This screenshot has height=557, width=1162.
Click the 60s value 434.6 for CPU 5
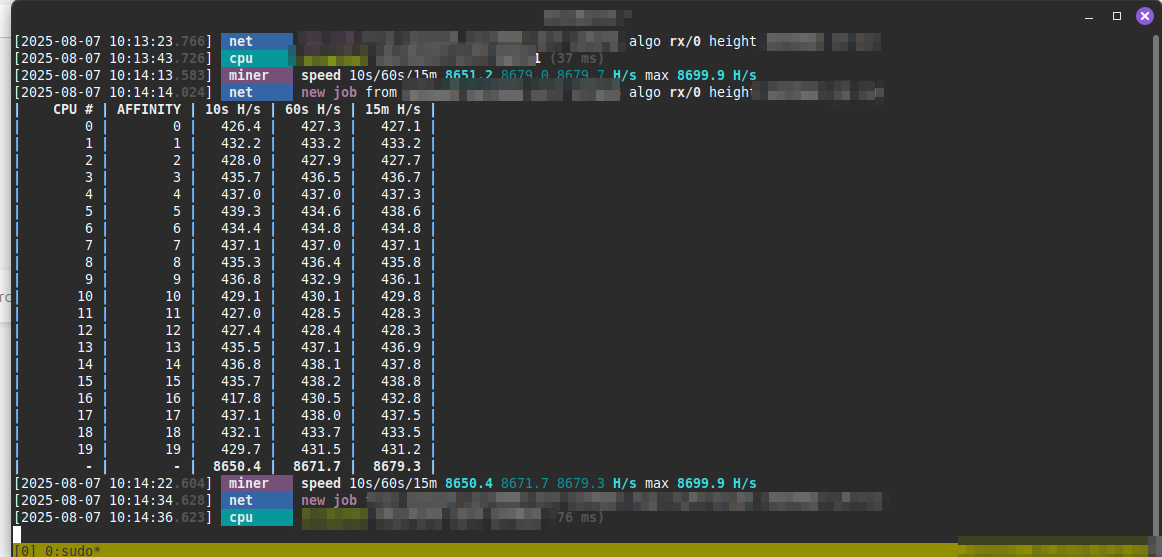coord(321,212)
